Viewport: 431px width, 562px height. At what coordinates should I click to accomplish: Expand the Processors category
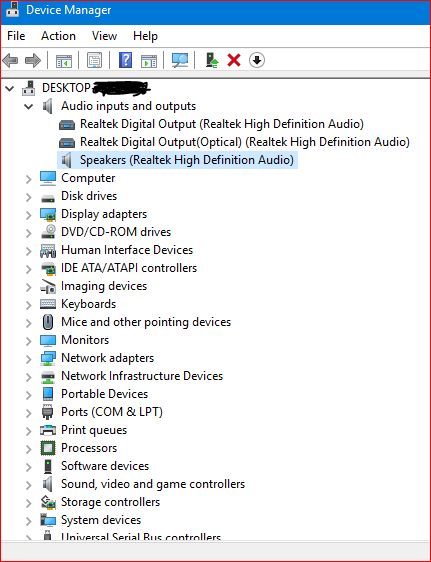(29, 448)
